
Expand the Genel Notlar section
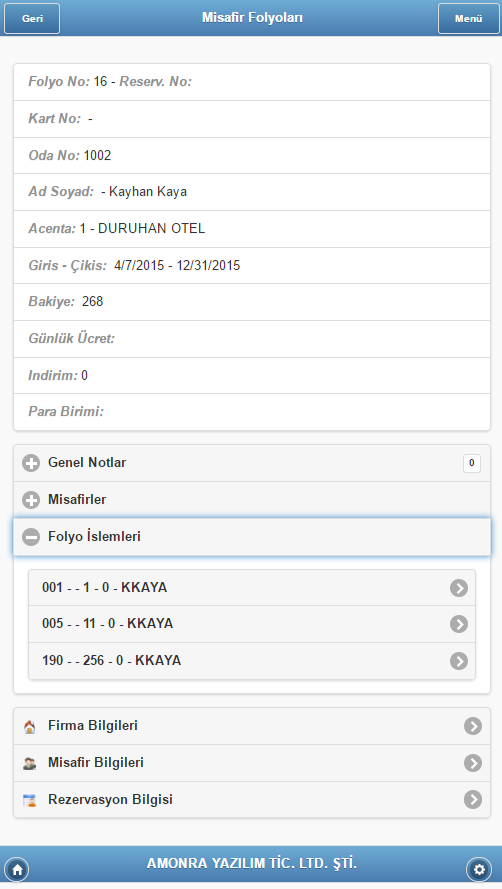(252, 463)
